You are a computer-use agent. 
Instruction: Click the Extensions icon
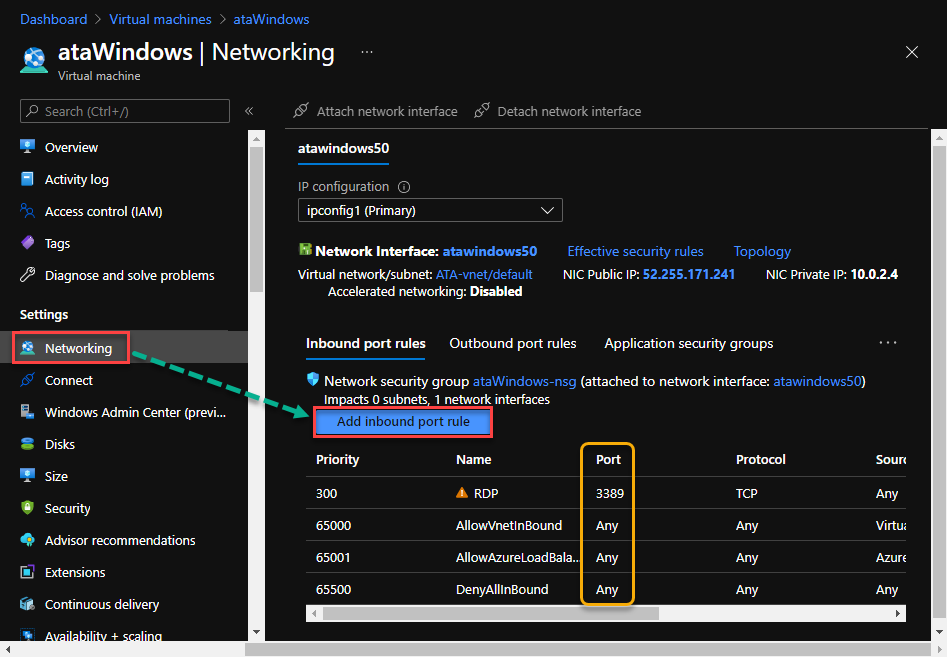(x=27, y=572)
